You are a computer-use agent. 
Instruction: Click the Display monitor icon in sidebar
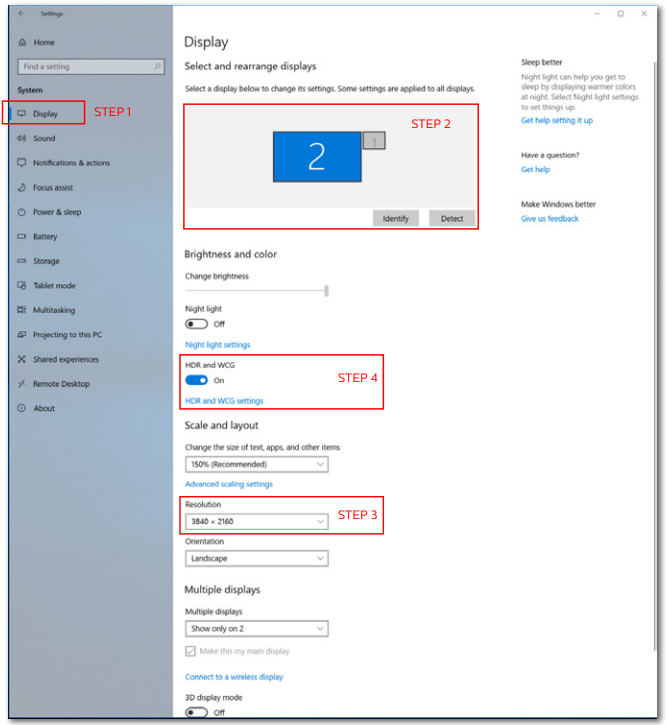22,114
